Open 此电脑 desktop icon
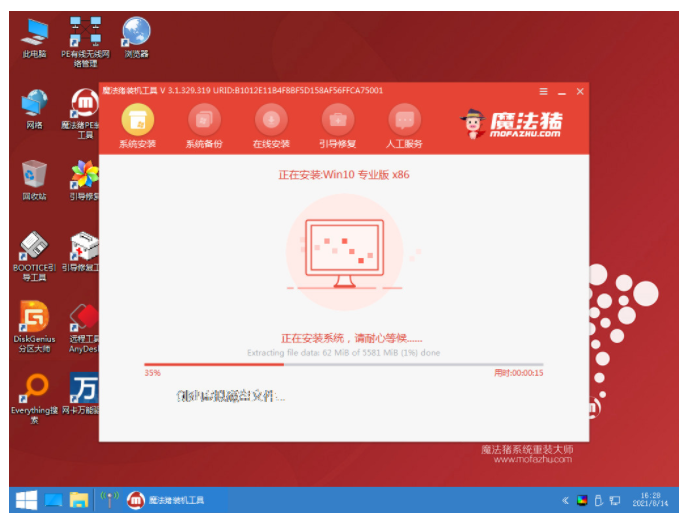Image resolution: width=686 pixels, height=516 pixels. pyautogui.click(x=34, y=38)
